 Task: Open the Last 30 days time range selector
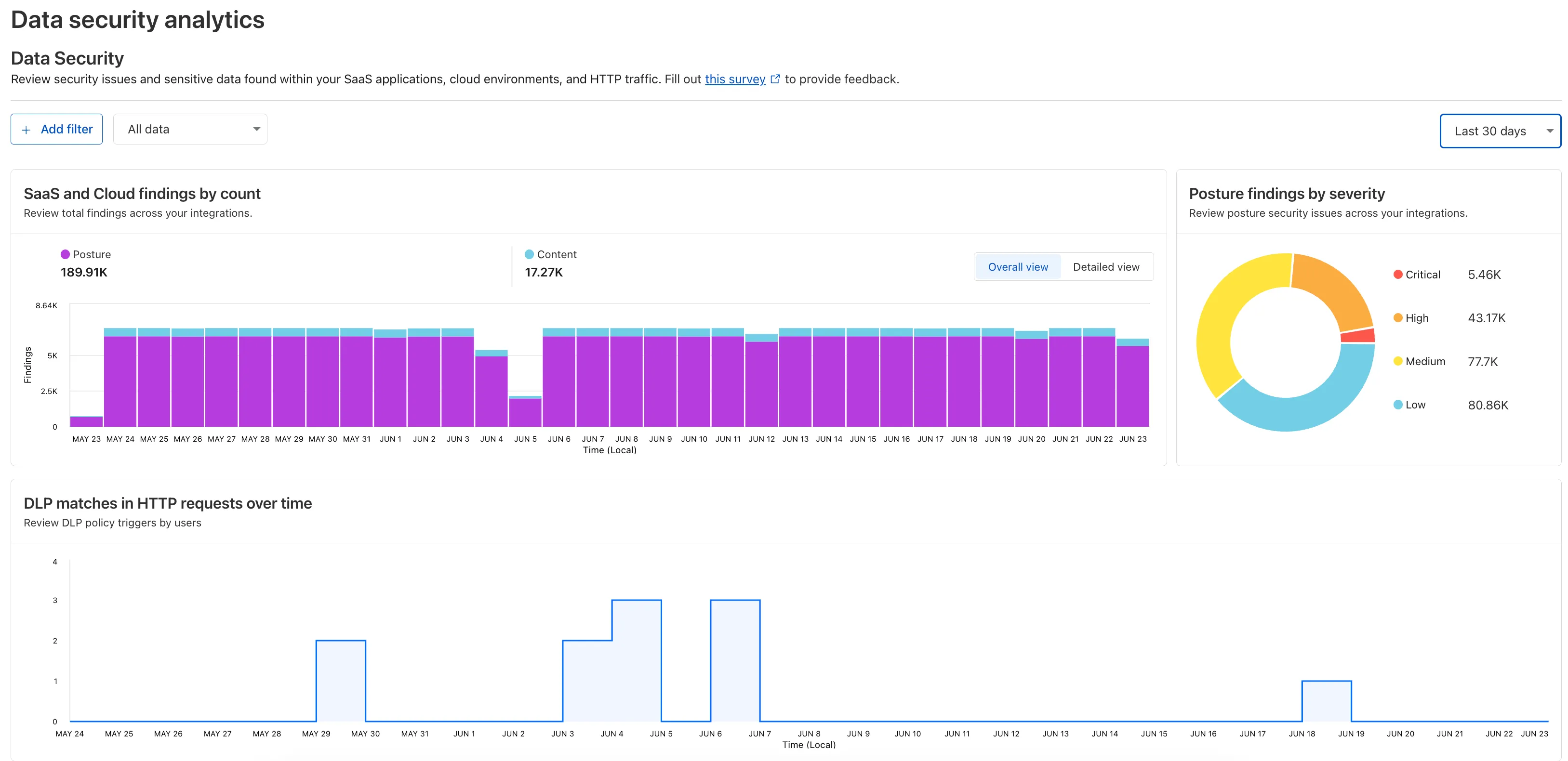click(1500, 130)
